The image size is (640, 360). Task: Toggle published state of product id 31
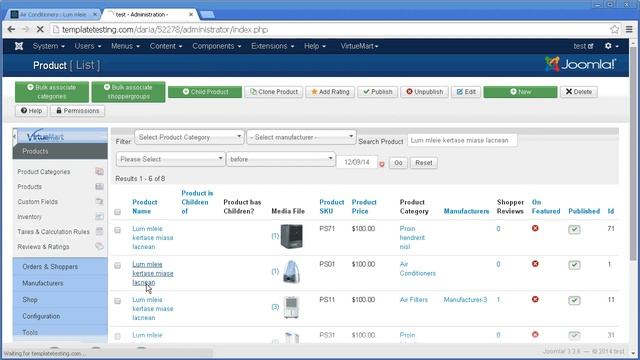[x=574, y=336]
